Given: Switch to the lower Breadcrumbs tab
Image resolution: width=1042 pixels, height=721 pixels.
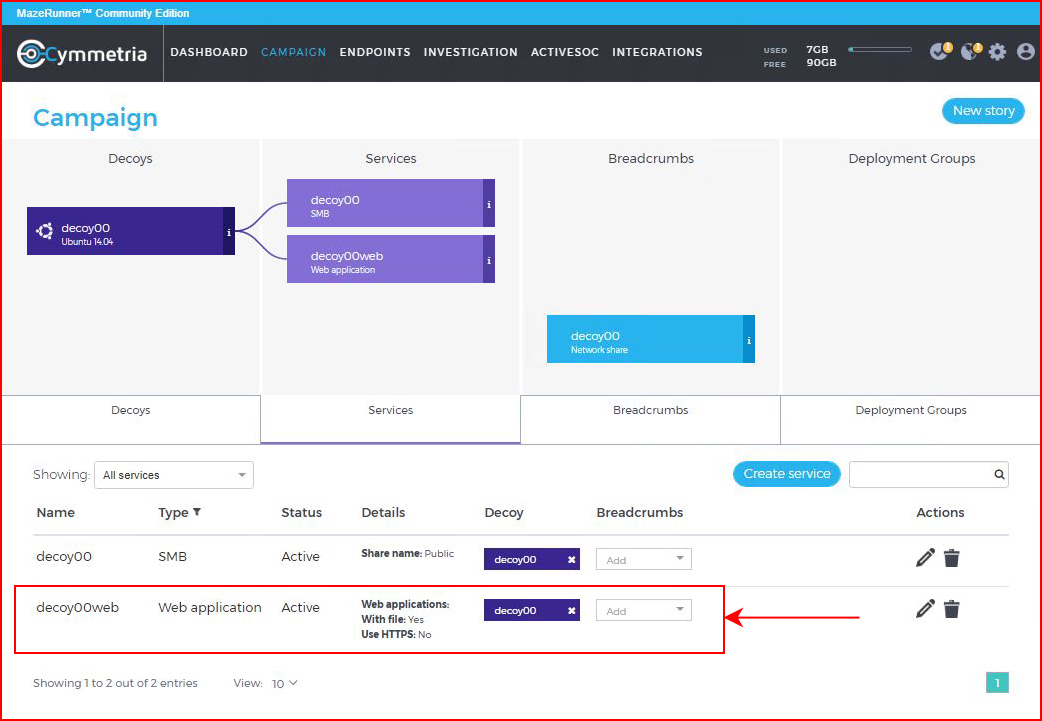Looking at the screenshot, I should (651, 420).
